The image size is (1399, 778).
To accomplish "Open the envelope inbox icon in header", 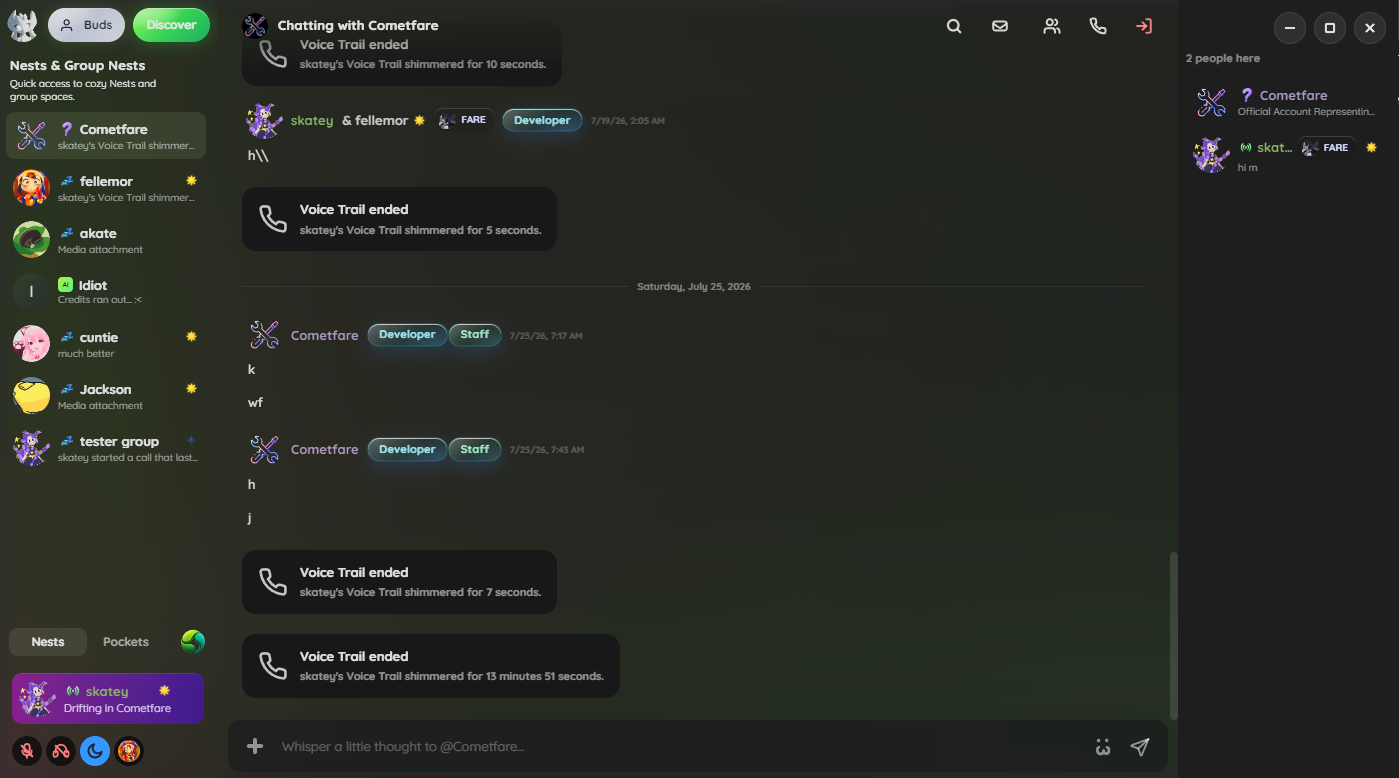I will pos(1000,27).
